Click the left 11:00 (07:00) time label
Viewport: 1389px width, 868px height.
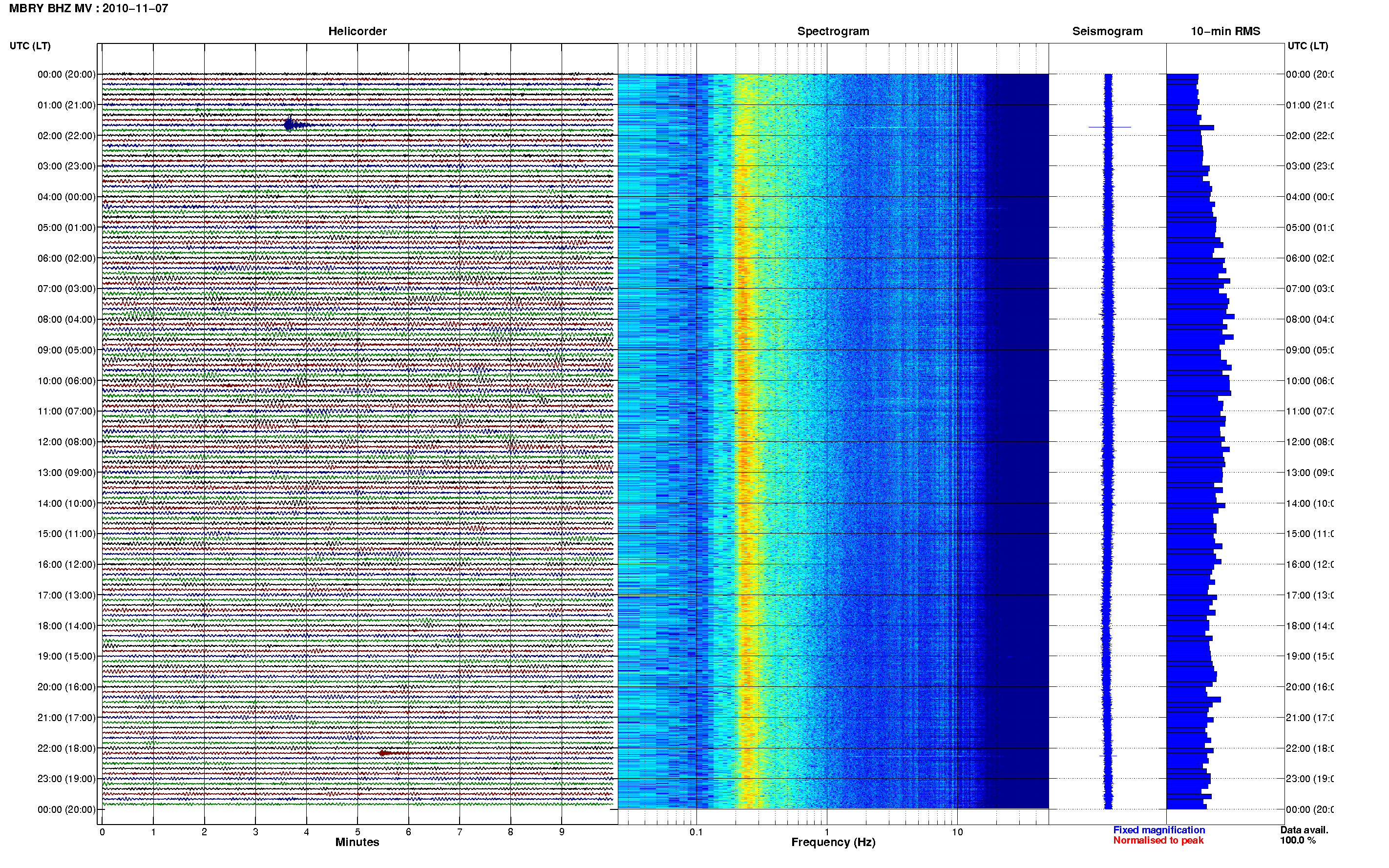(66, 411)
